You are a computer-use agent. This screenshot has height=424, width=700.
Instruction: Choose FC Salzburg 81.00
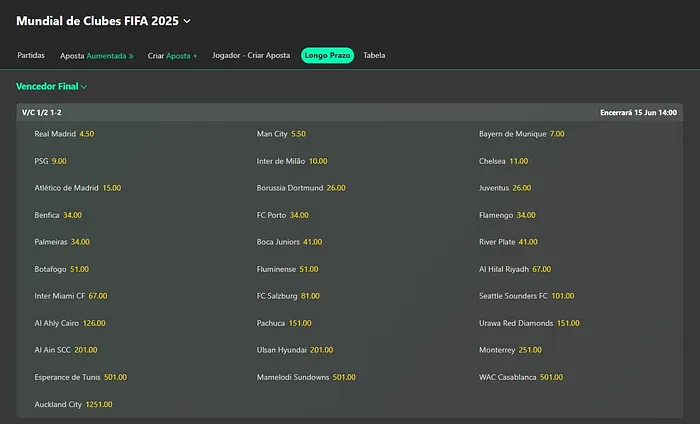point(288,296)
